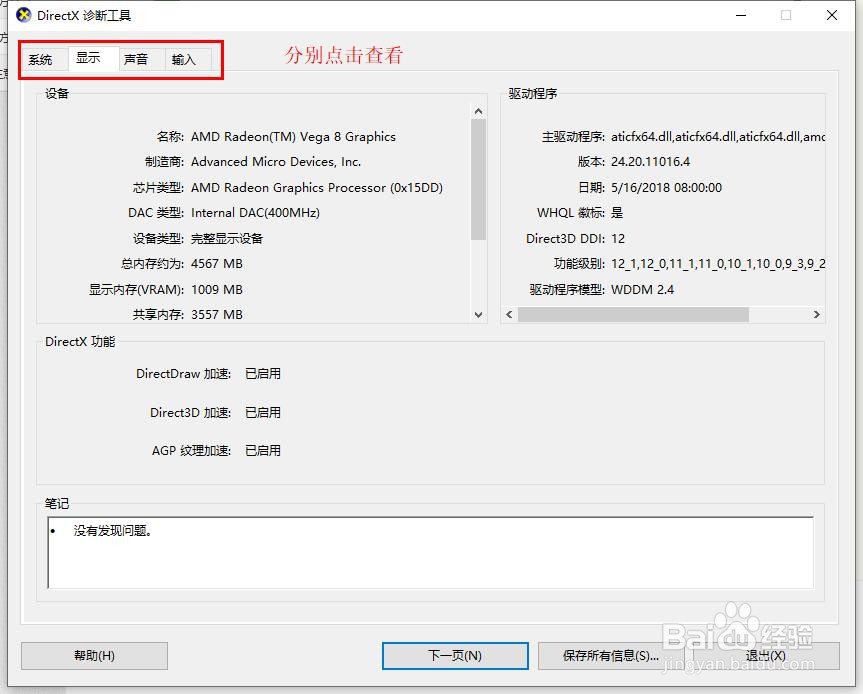Image resolution: width=863 pixels, height=694 pixels.
Task: Click the 下一页(N) button
Action: 455,656
